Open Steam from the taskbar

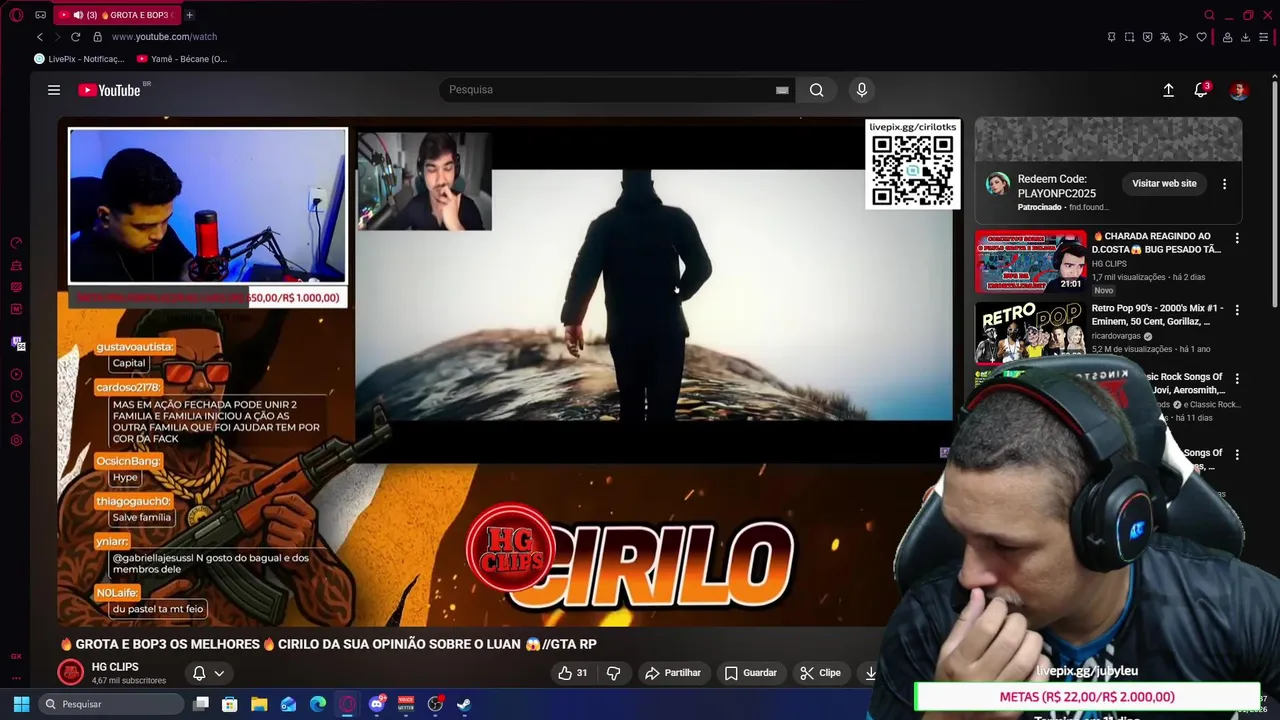(x=464, y=704)
